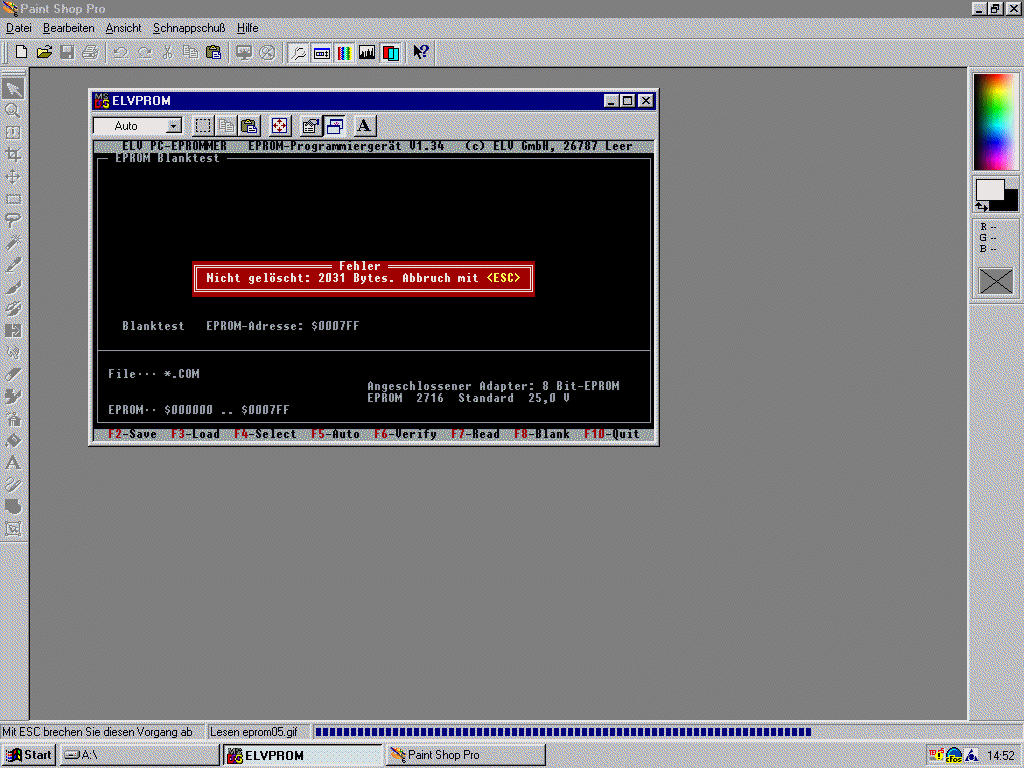Open the Datei menu
This screenshot has width=1024, height=768.
pos(18,28)
